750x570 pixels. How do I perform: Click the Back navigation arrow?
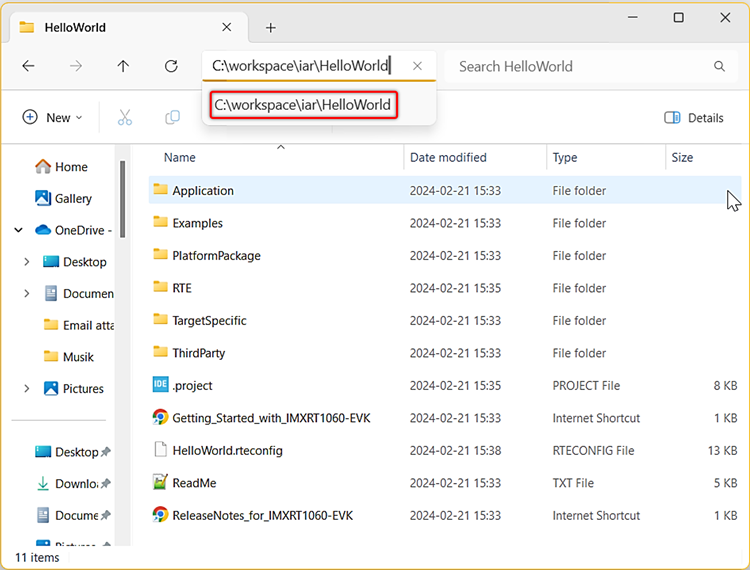coord(28,66)
